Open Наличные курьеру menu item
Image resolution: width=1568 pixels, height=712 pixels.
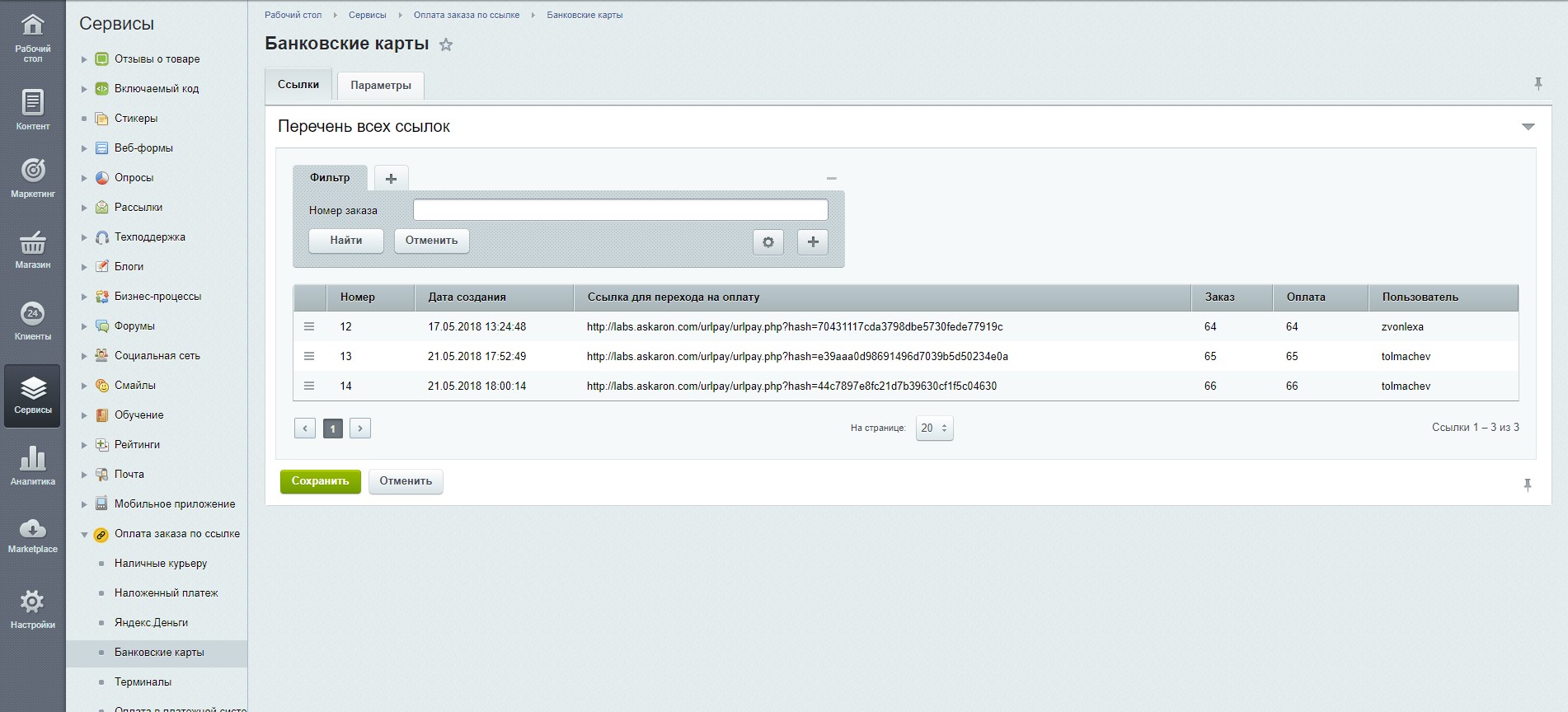[x=161, y=563]
